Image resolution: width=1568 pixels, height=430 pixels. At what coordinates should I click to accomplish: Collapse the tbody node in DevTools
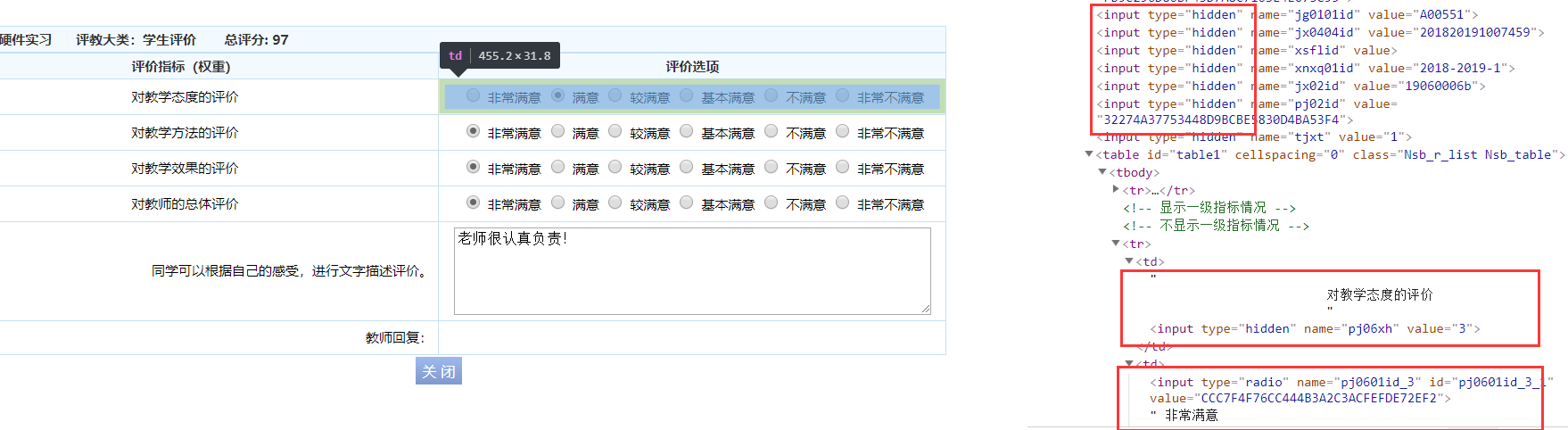tap(1103, 172)
